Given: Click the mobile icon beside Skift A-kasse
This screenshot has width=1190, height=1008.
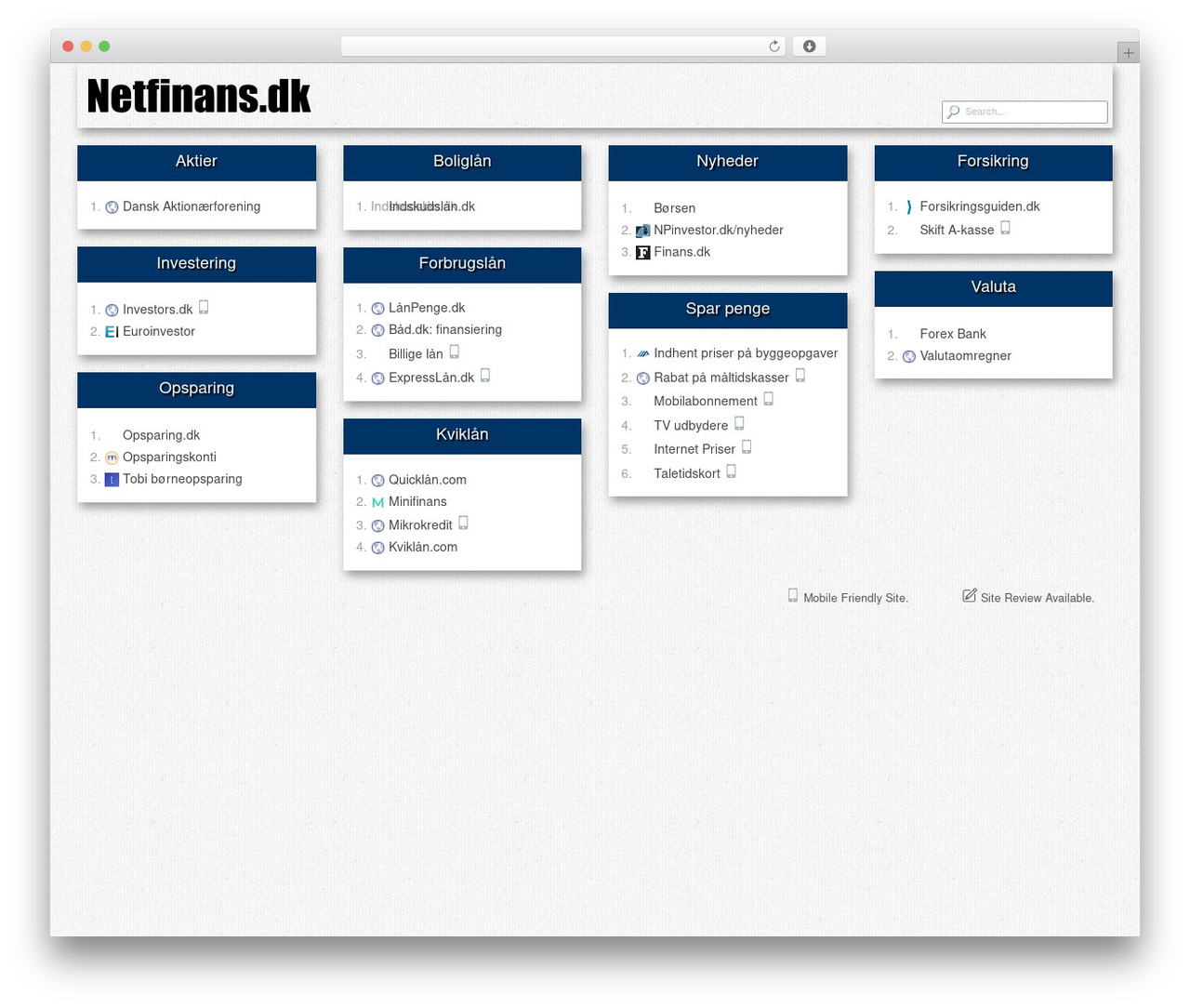Looking at the screenshot, I should tap(1006, 228).
